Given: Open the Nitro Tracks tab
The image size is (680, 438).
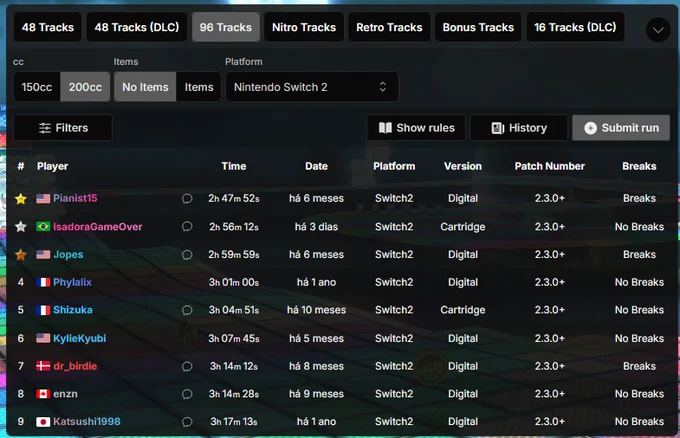Looking at the screenshot, I should (x=304, y=27).
